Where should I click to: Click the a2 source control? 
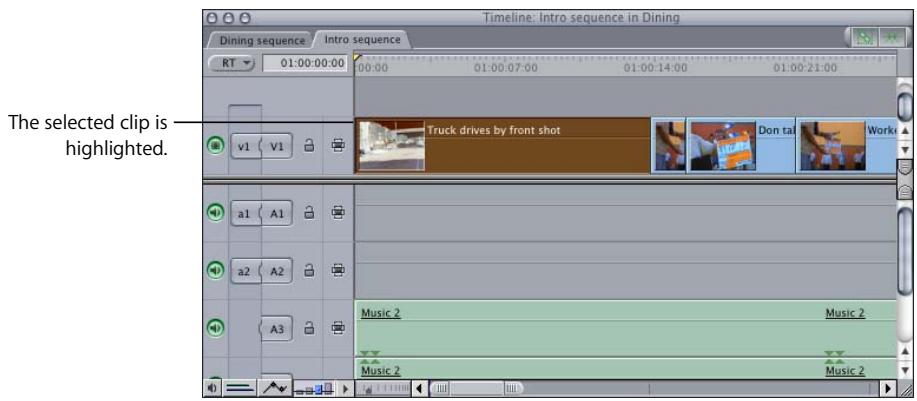coord(245,271)
